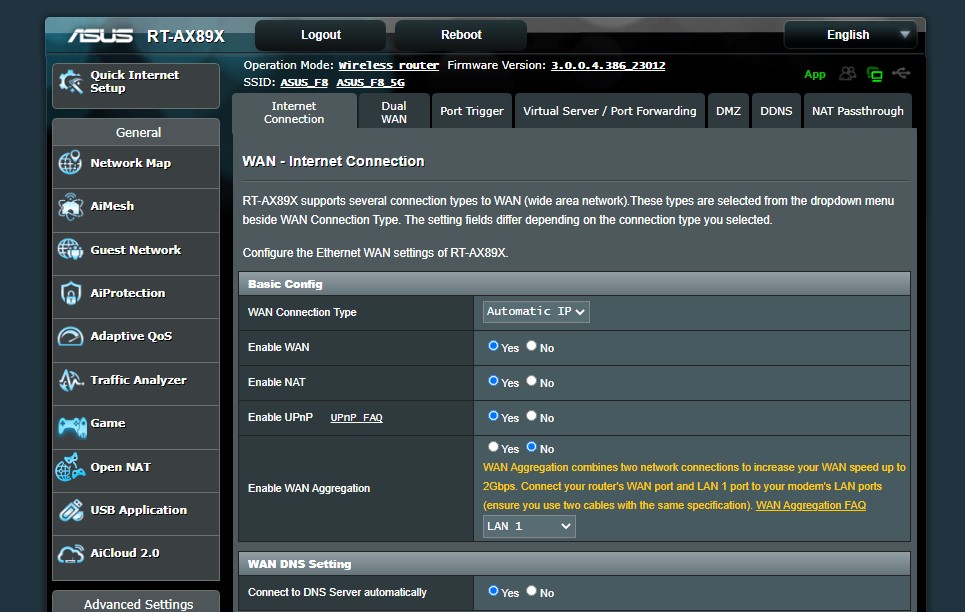This screenshot has height=612, width=965.
Task: Open Traffic Analyzer menu item
Action: click(136, 384)
